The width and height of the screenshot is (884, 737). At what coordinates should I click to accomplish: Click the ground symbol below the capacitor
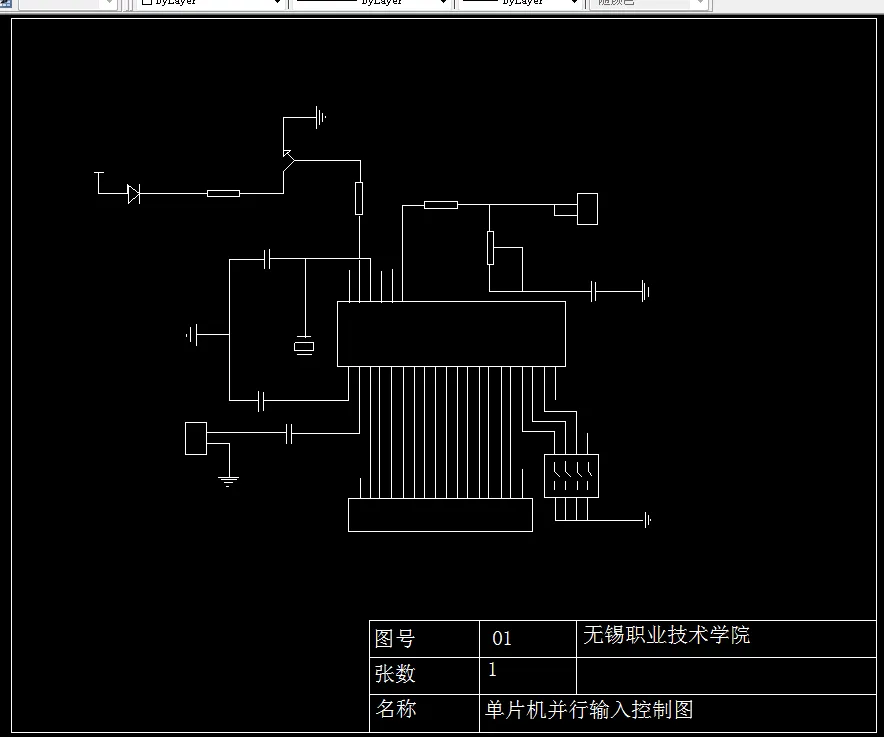(x=227, y=478)
